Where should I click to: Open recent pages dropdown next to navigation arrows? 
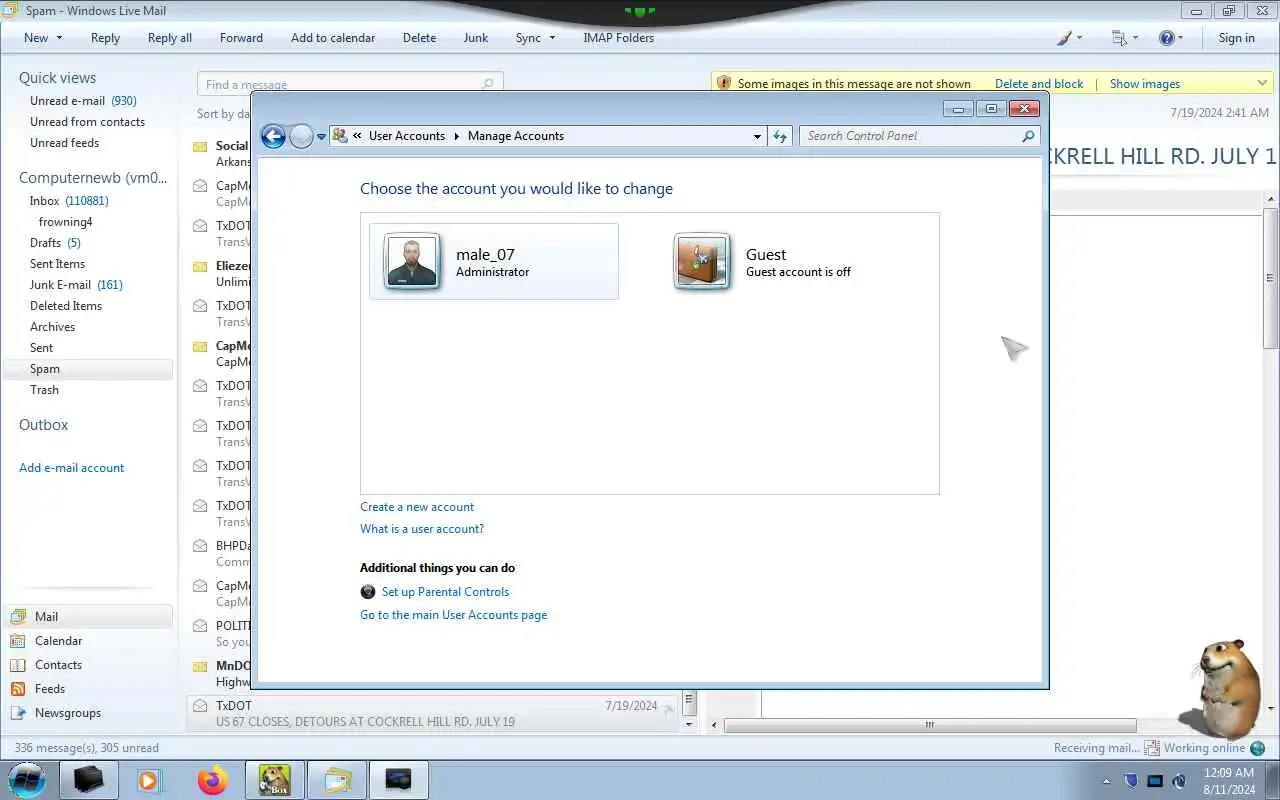tap(321, 137)
